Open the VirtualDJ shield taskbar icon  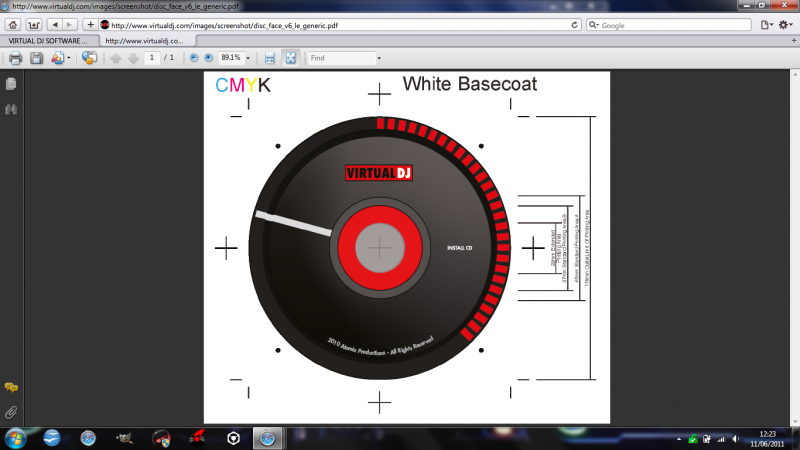pos(161,438)
